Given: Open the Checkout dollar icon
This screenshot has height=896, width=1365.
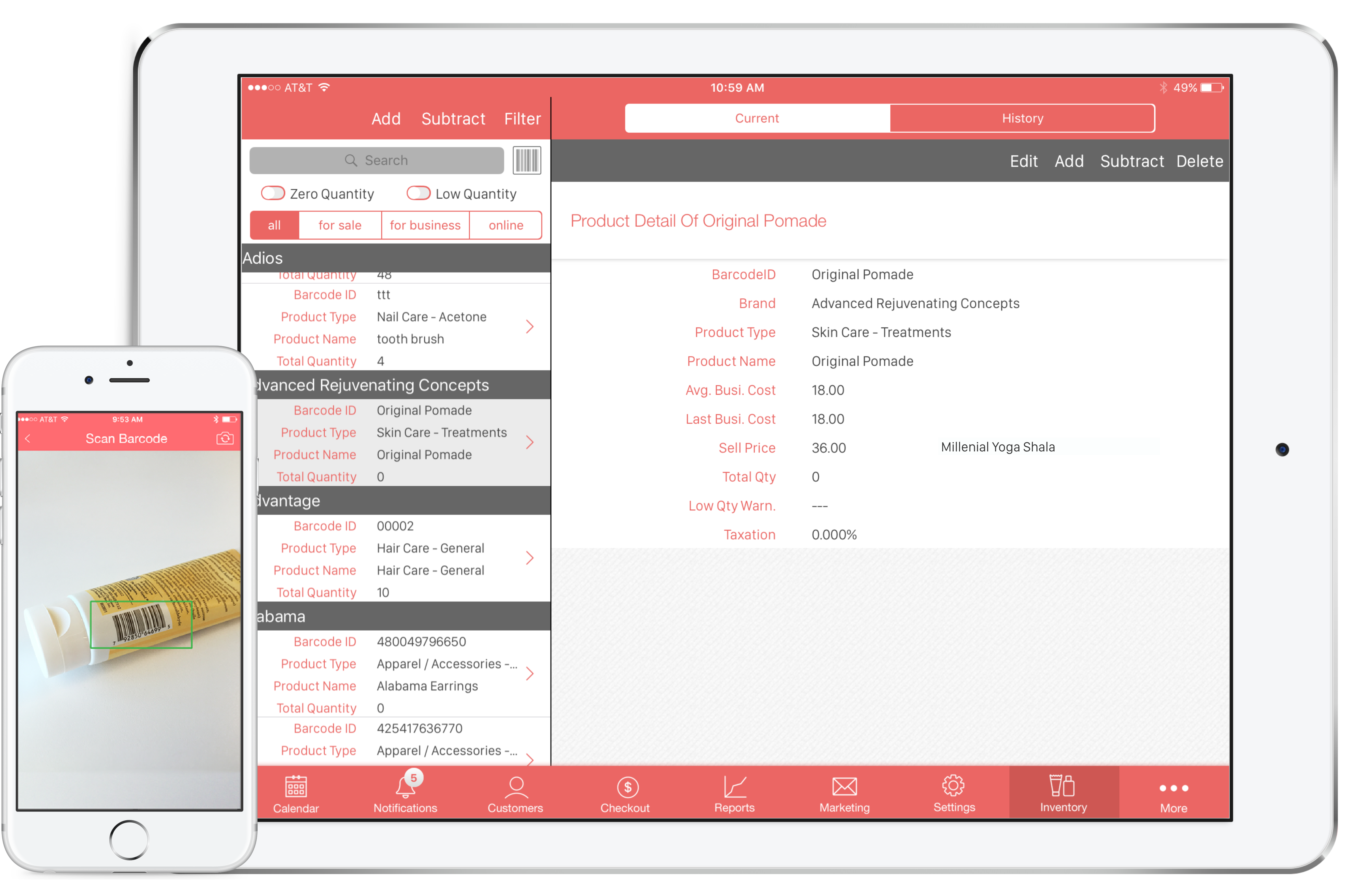Looking at the screenshot, I should [628, 787].
